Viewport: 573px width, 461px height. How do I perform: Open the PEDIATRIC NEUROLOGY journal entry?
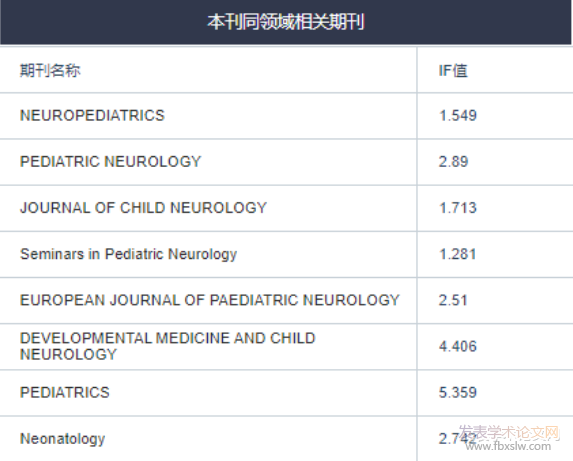110,161
